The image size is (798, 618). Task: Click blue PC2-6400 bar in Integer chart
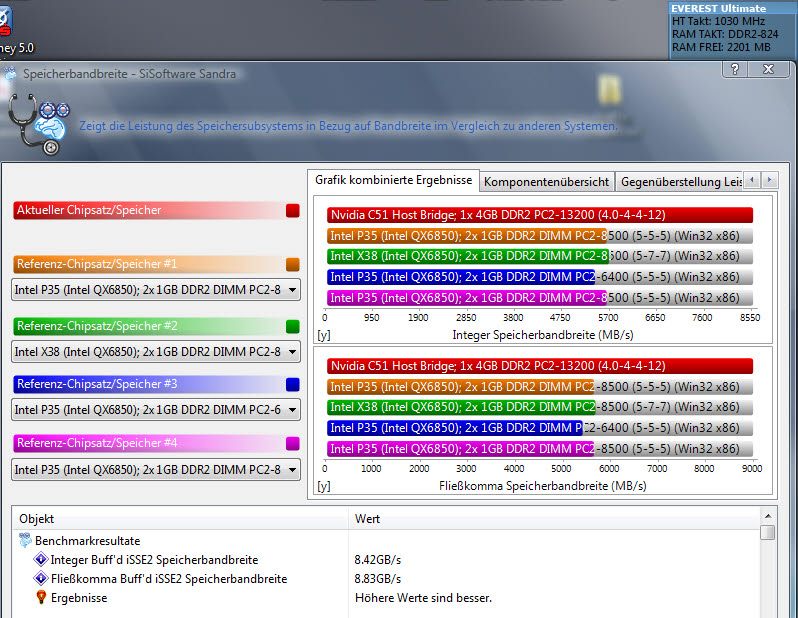coord(461,277)
